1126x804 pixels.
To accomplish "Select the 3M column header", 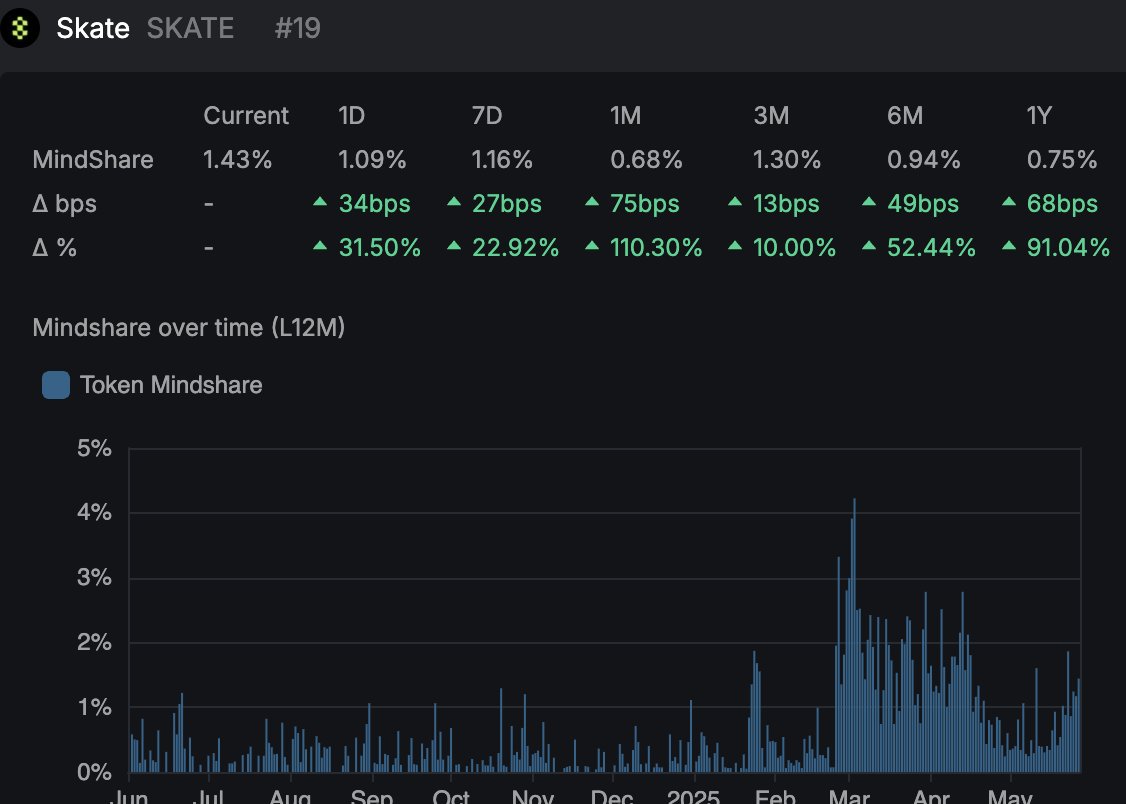I will 771,116.
